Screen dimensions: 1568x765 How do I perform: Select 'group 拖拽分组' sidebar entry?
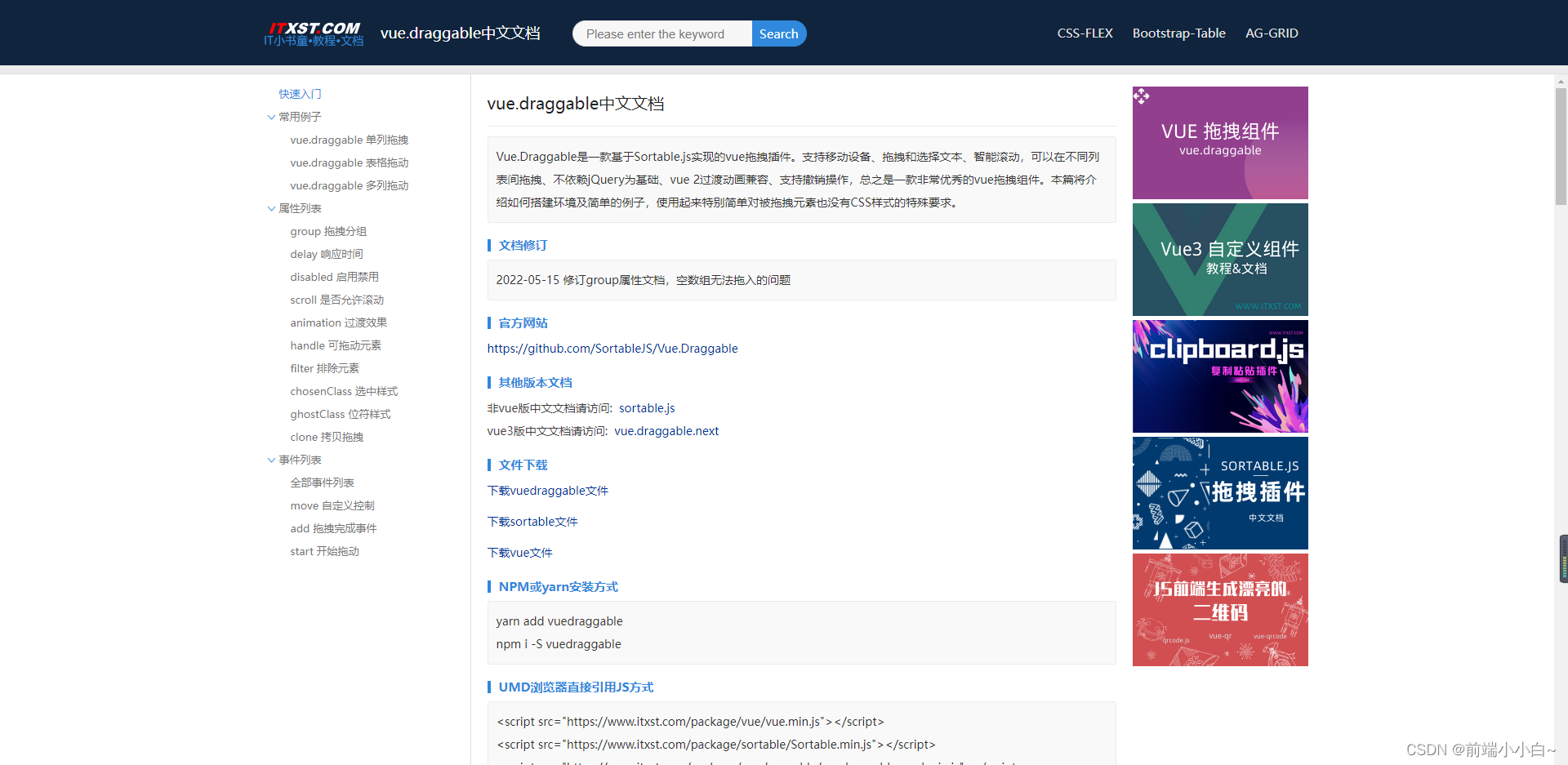point(328,231)
